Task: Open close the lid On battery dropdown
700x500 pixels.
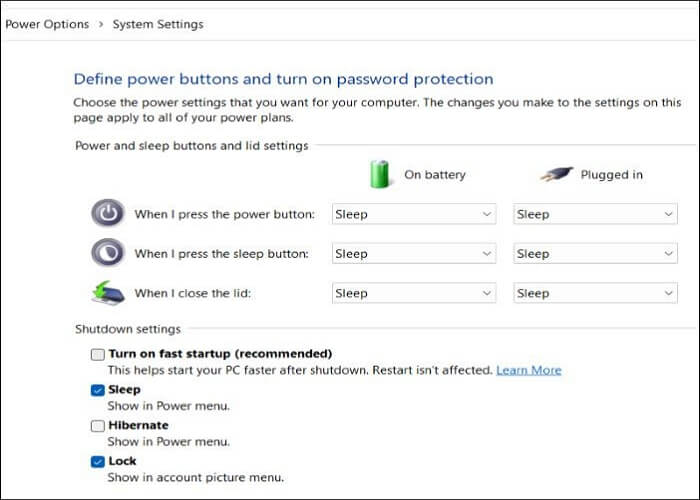Action: point(413,293)
